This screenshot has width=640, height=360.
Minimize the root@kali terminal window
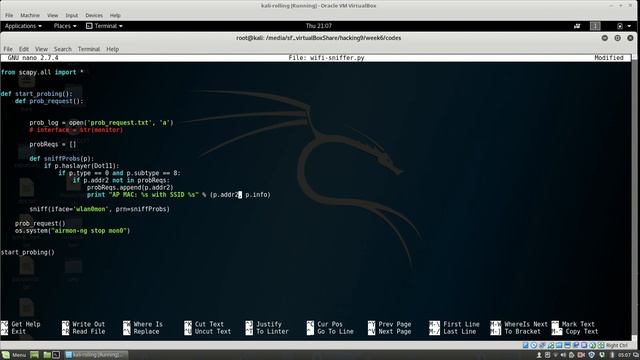click(x=604, y=38)
